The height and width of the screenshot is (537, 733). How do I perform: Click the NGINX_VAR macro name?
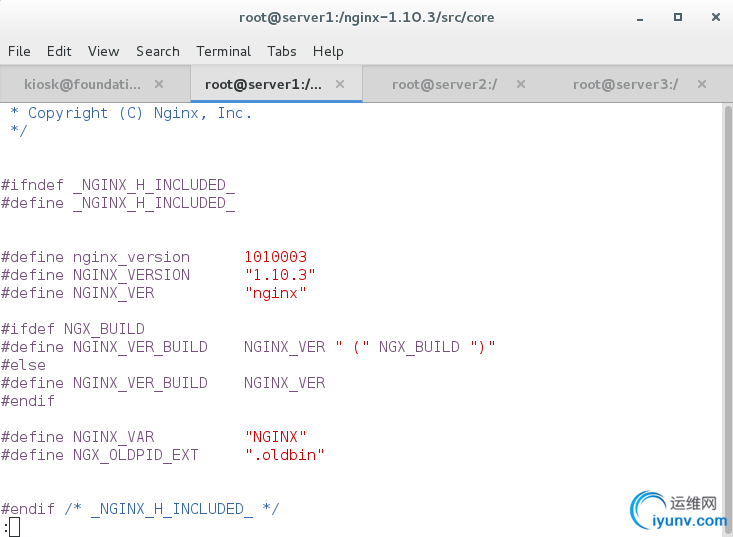[113, 437]
